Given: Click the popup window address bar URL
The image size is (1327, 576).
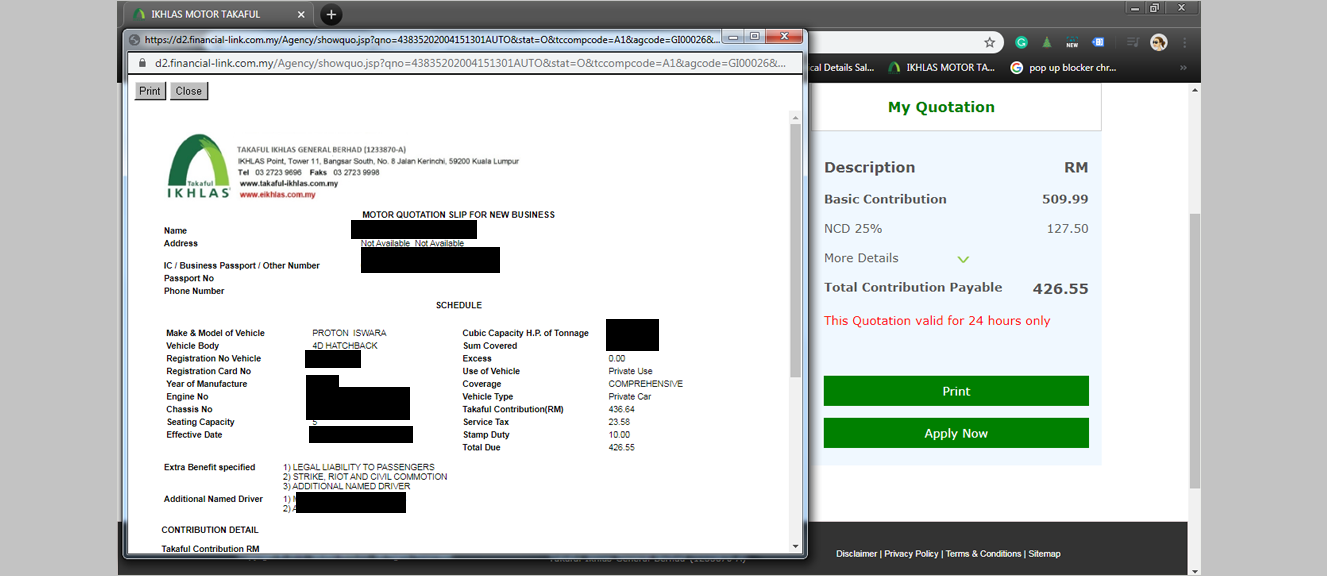Looking at the screenshot, I should click(470, 63).
